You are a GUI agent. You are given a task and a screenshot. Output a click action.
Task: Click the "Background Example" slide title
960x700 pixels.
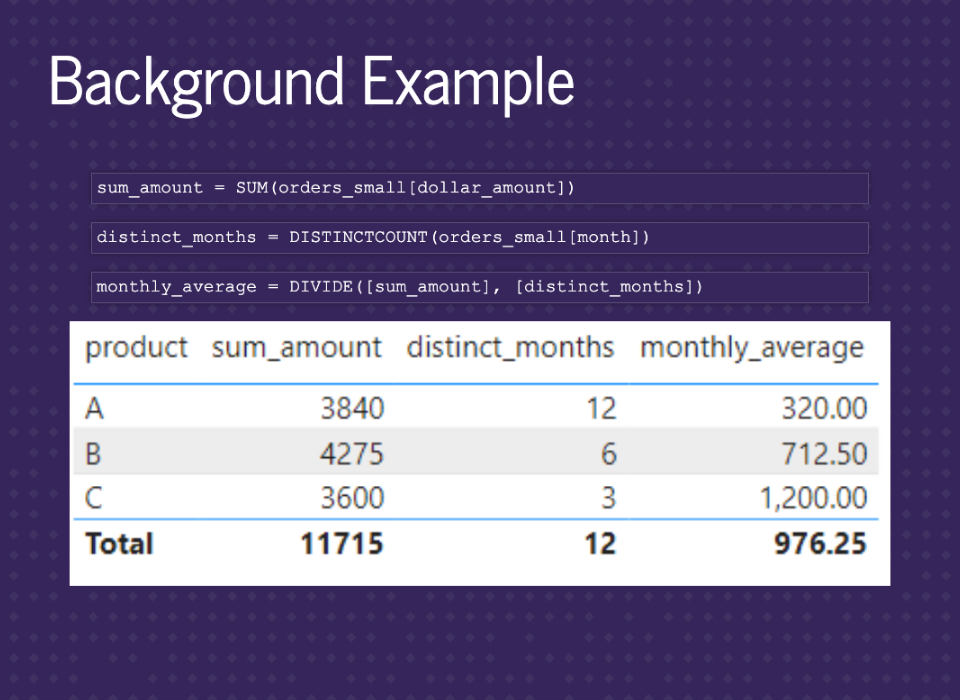(311, 82)
